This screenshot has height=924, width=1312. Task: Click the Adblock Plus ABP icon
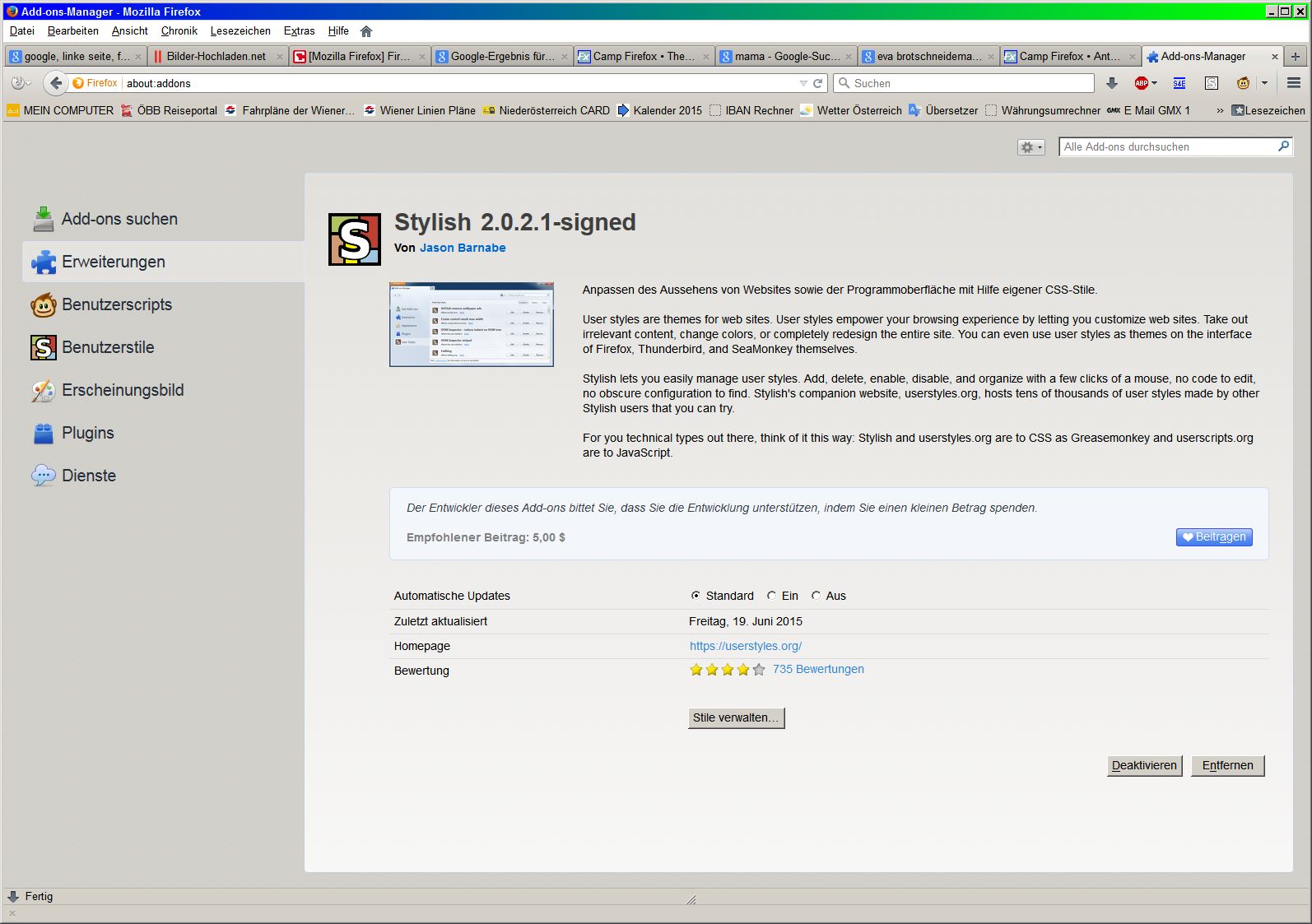coord(1141,83)
